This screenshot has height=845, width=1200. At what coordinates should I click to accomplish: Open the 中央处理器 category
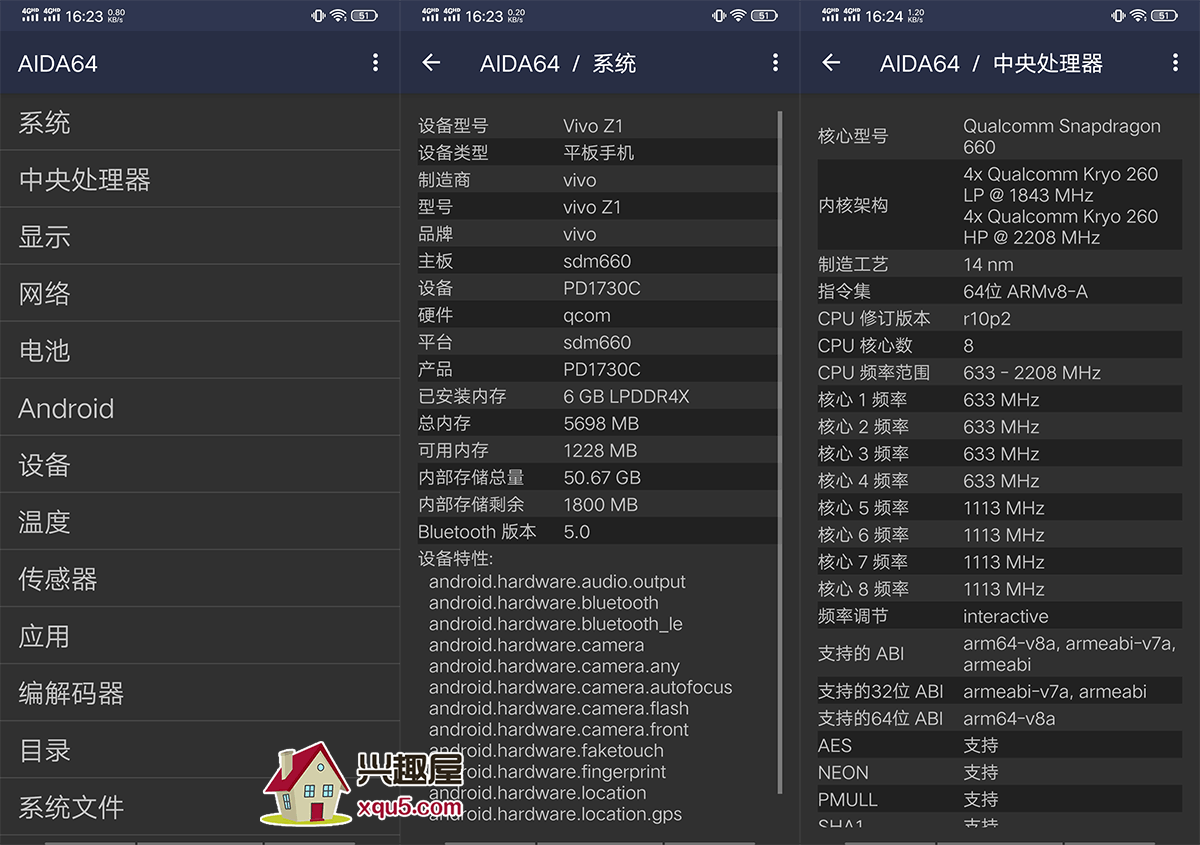(200, 180)
